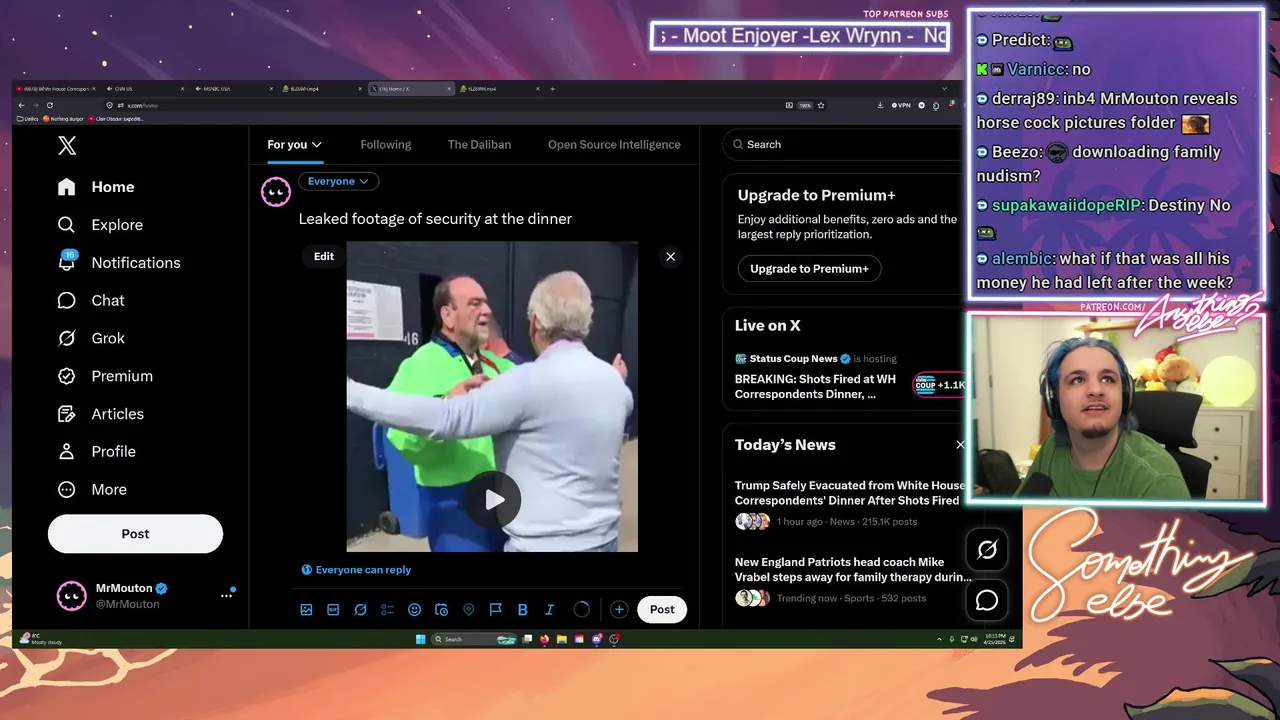
Task: Schedule post icon in composer
Action: 441,610
